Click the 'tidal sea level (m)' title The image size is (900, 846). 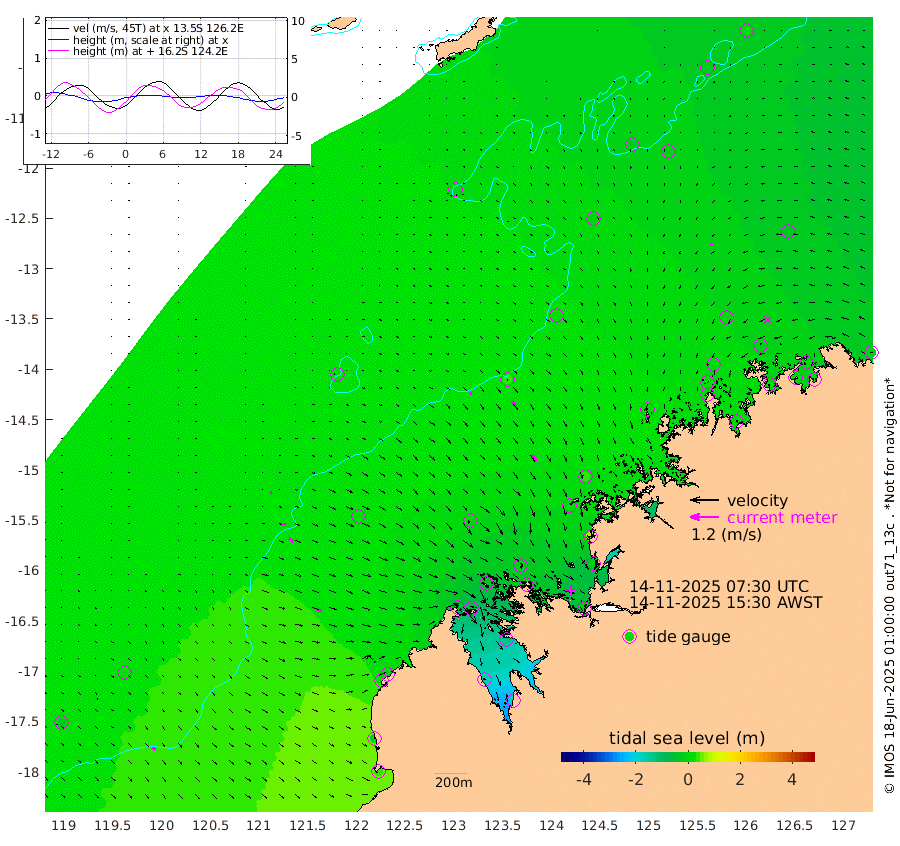(687, 738)
